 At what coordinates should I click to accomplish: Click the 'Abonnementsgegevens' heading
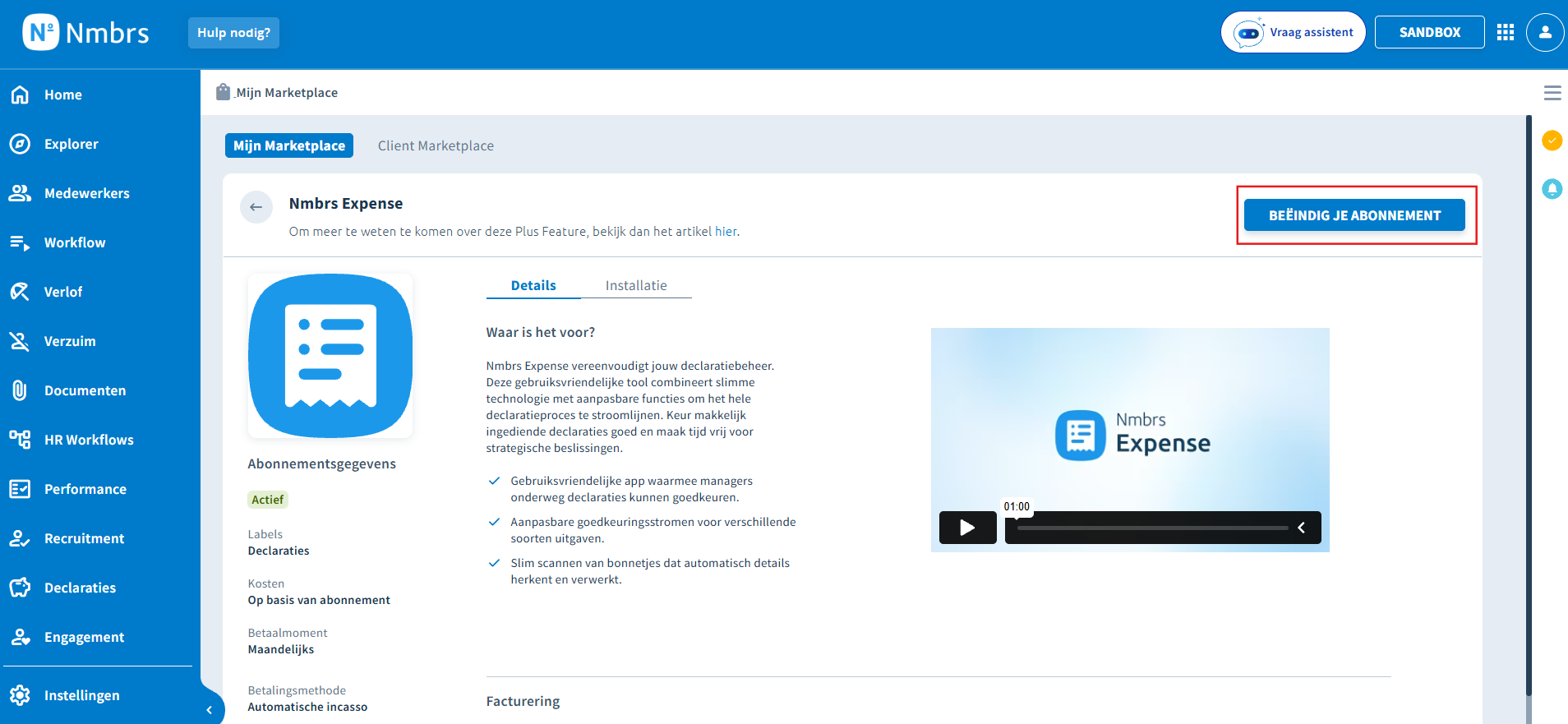[322, 463]
